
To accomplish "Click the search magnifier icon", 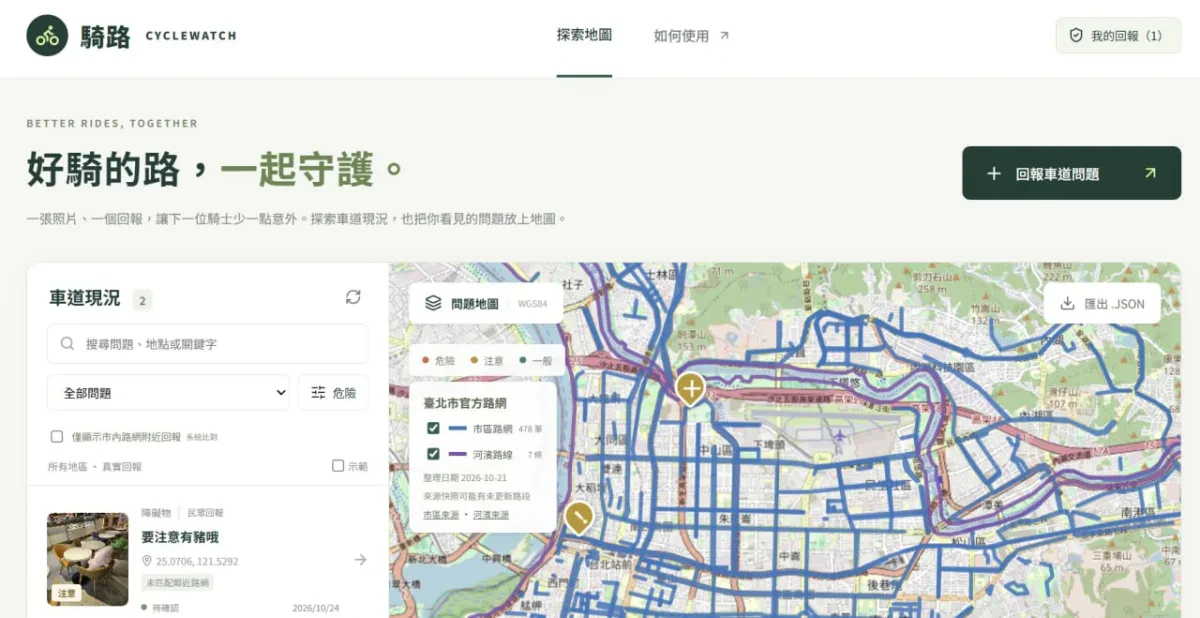I will pos(68,344).
